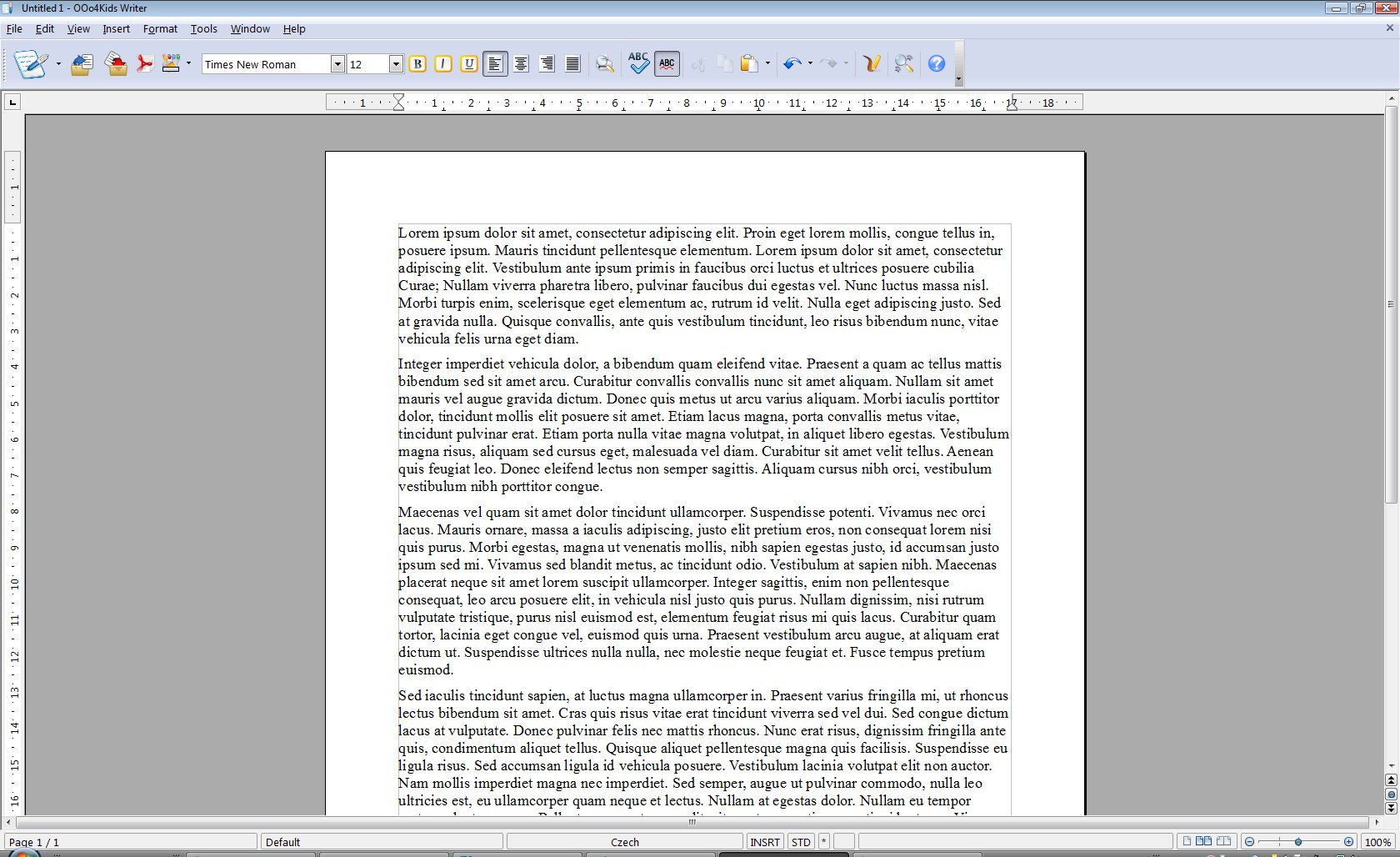Select two-page side-by-side view icon
Screen dimensions: 1400x857
tap(1204, 842)
